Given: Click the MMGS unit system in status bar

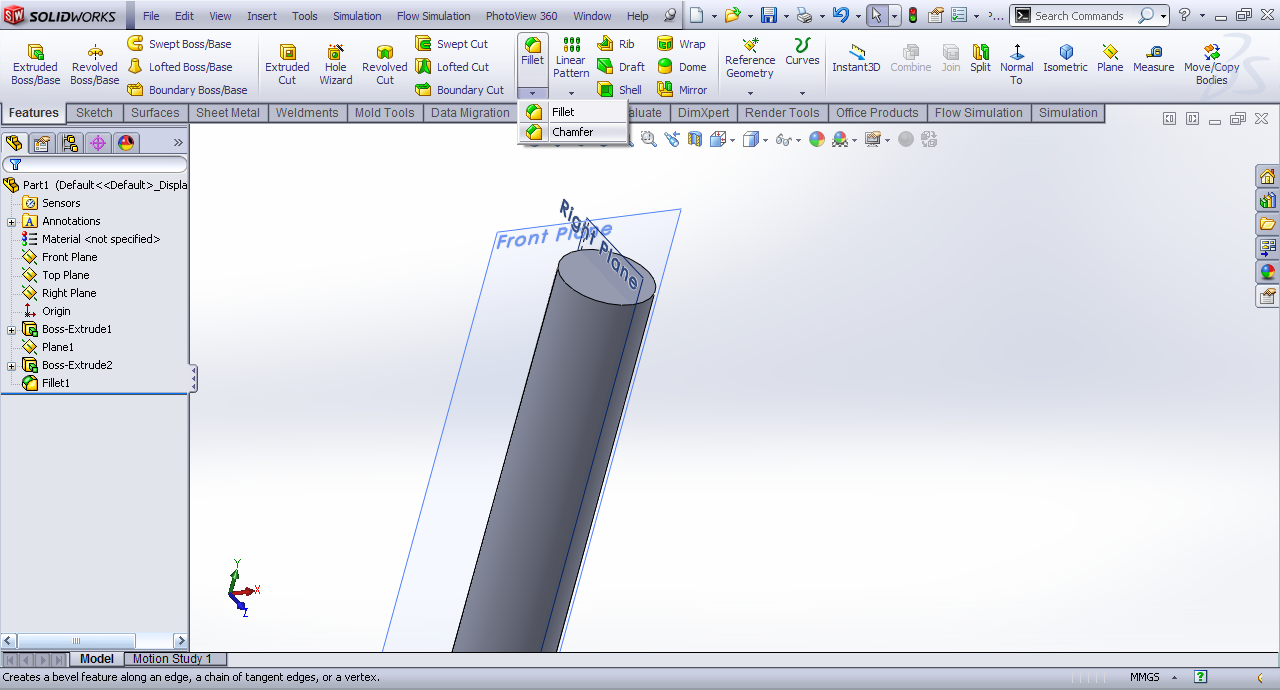Looking at the screenshot, I should (1145, 677).
